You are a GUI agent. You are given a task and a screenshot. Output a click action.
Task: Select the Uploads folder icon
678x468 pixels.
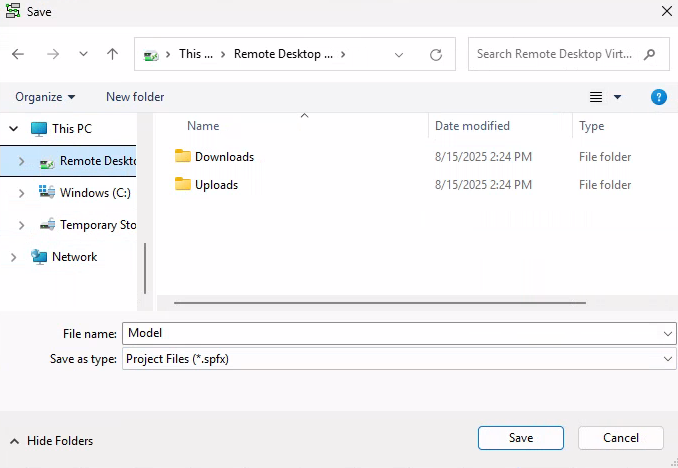182,184
